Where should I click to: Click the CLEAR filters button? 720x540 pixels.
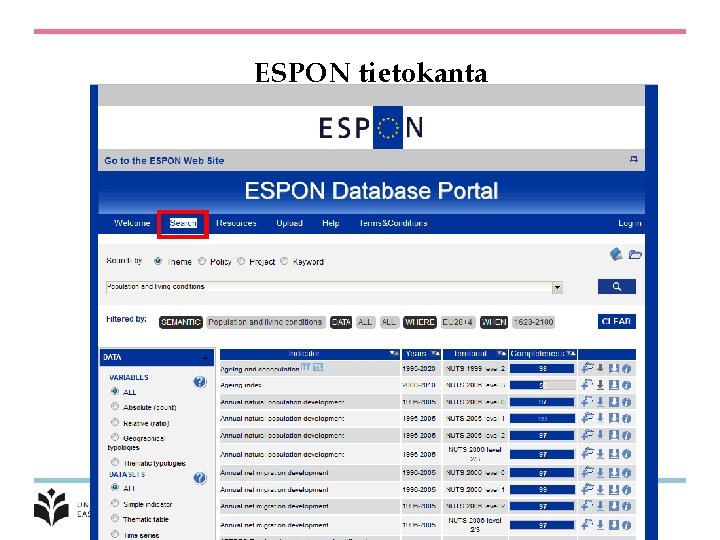[617, 321]
